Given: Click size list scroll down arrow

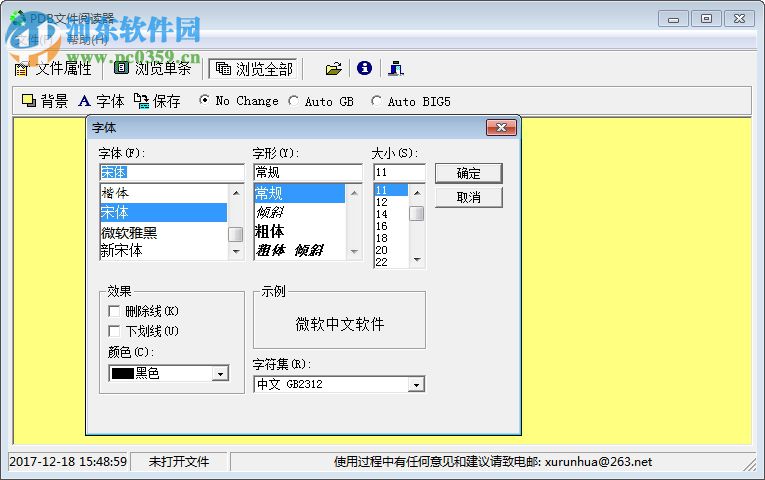Looking at the screenshot, I should click(417, 260).
